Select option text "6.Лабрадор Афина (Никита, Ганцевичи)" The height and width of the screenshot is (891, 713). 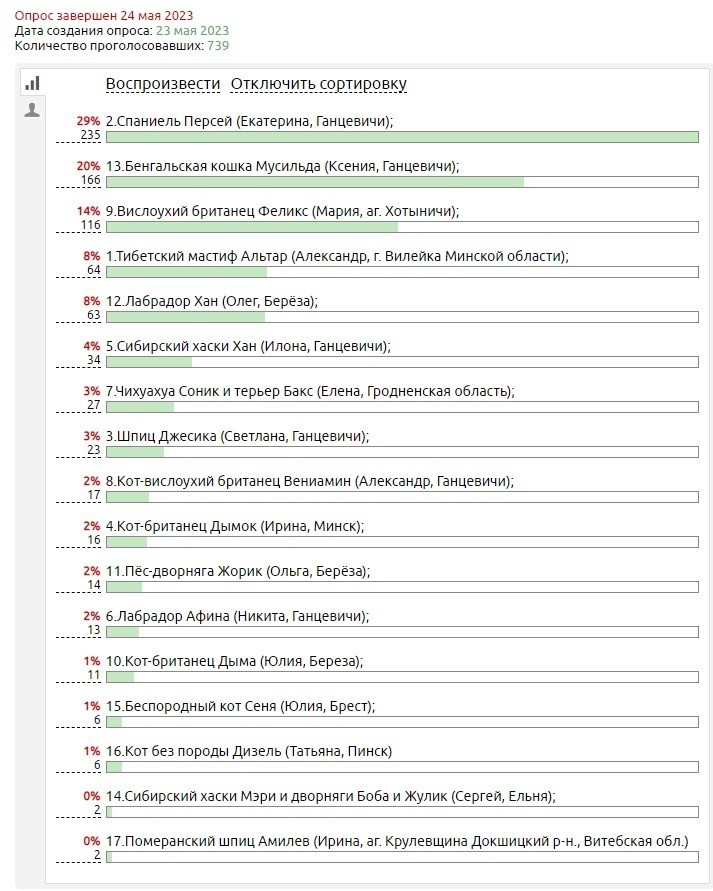pyautogui.click(x=236, y=615)
